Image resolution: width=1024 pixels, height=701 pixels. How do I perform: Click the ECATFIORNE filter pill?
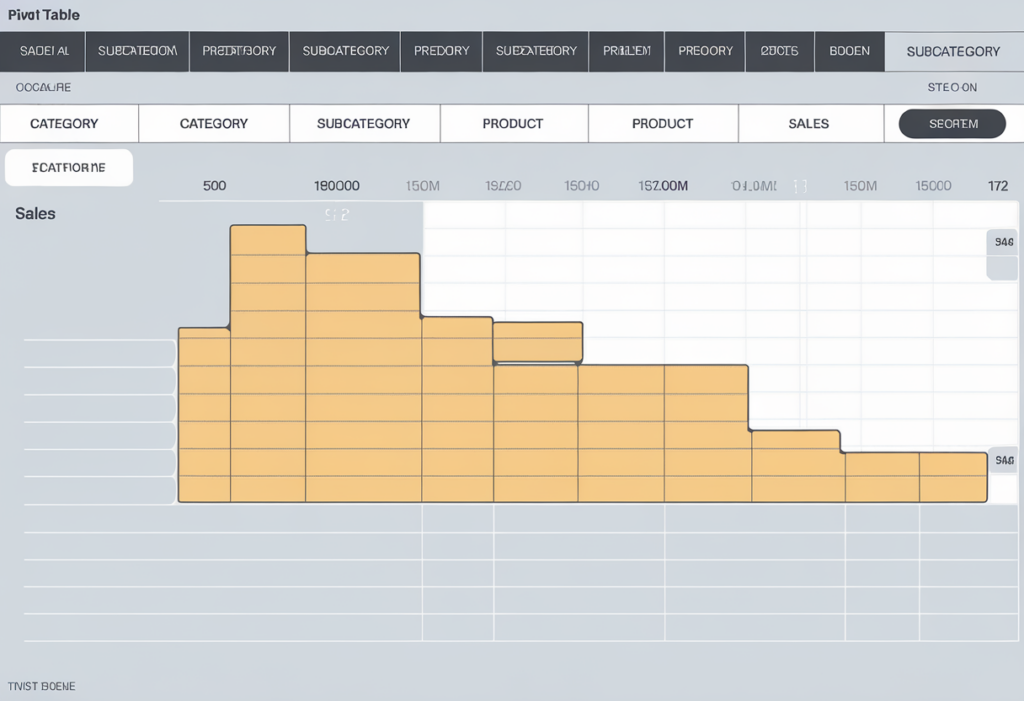pos(68,168)
